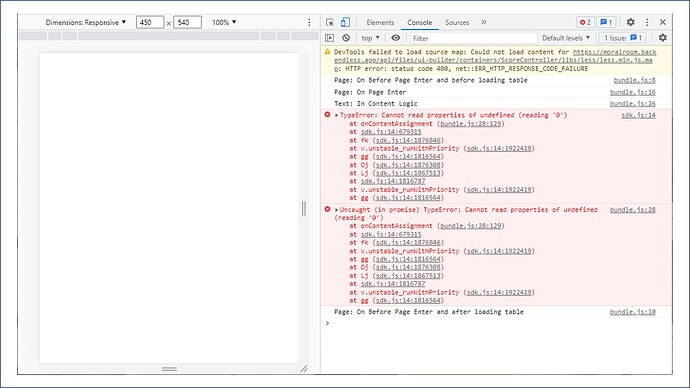
Task: Expand the Uncaught (in promise) error triangle
Action: pyautogui.click(x=337, y=210)
